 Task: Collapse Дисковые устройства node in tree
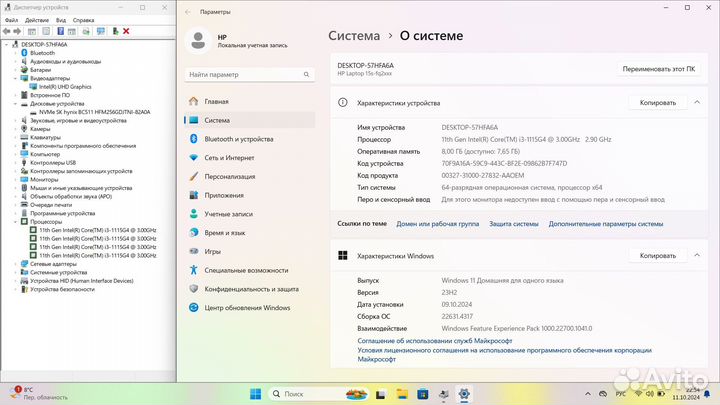pos(15,104)
